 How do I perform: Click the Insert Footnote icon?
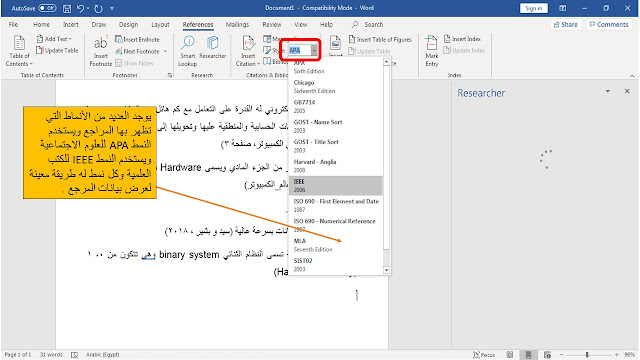pyautogui.click(x=100, y=51)
